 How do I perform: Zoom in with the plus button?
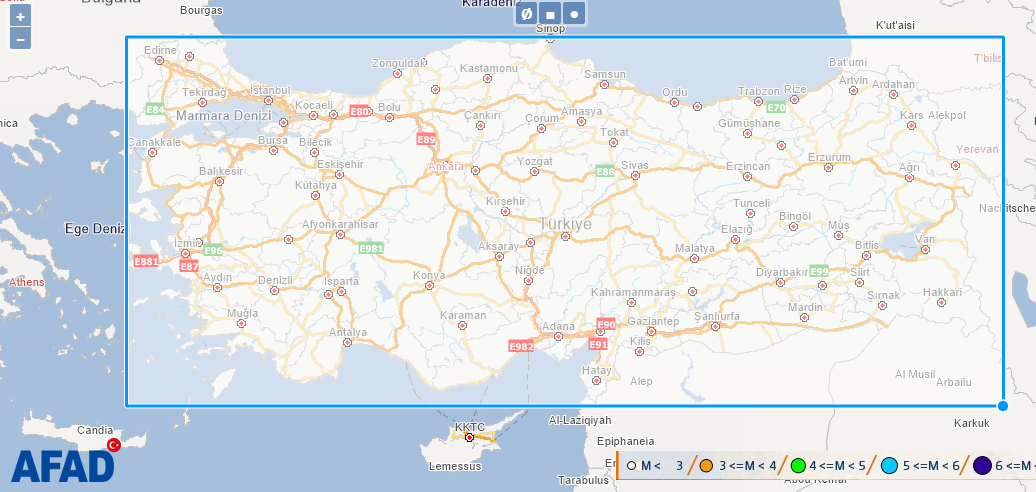pyautogui.click(x=20, y=17)
